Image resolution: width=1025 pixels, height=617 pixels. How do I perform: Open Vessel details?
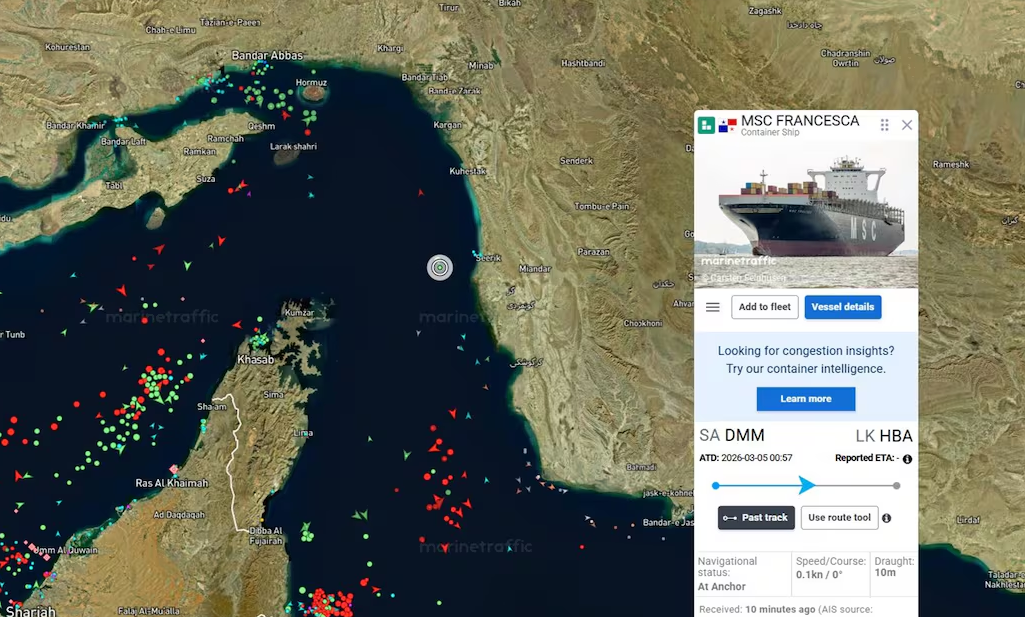coord(842,307)
